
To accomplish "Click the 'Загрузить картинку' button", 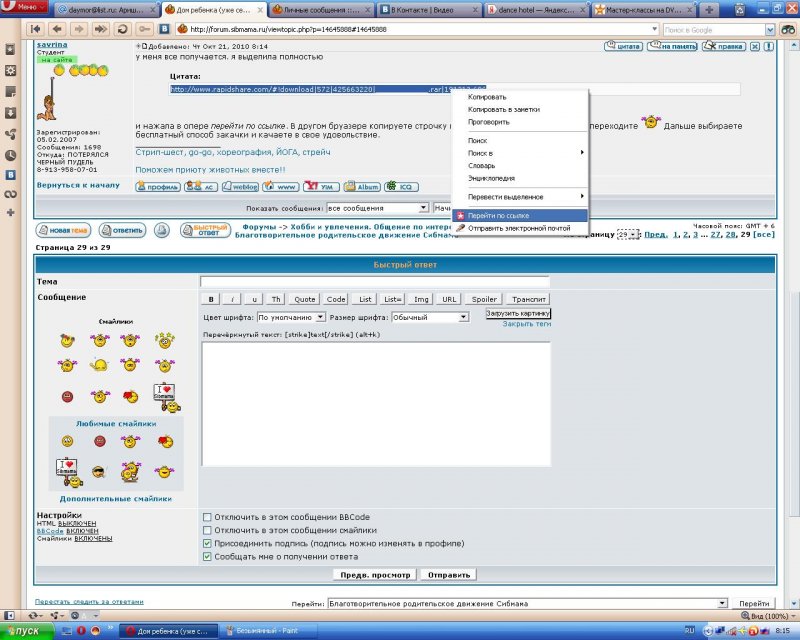I will click(518, 313).
